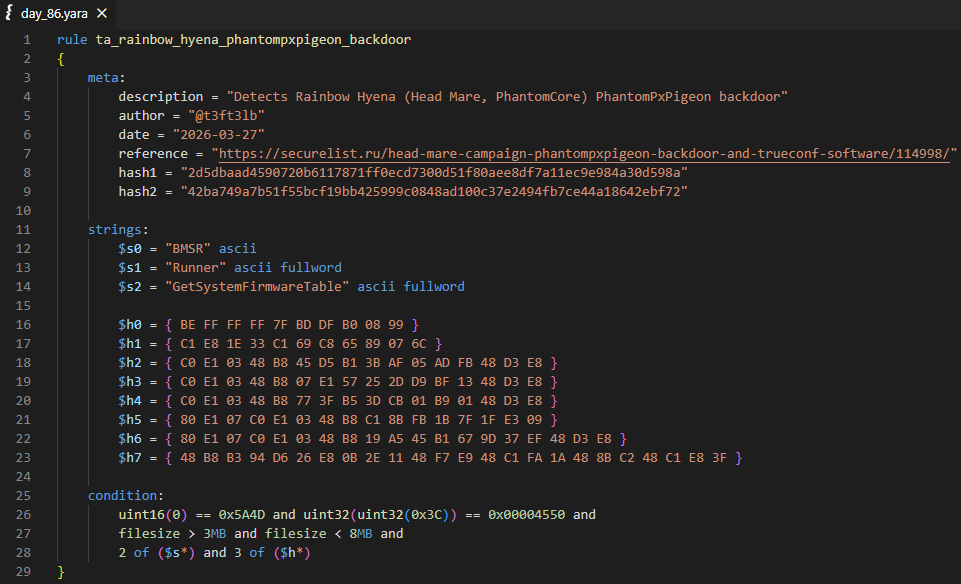
Task: Click line number 16 in gutter
Action: 23,325
